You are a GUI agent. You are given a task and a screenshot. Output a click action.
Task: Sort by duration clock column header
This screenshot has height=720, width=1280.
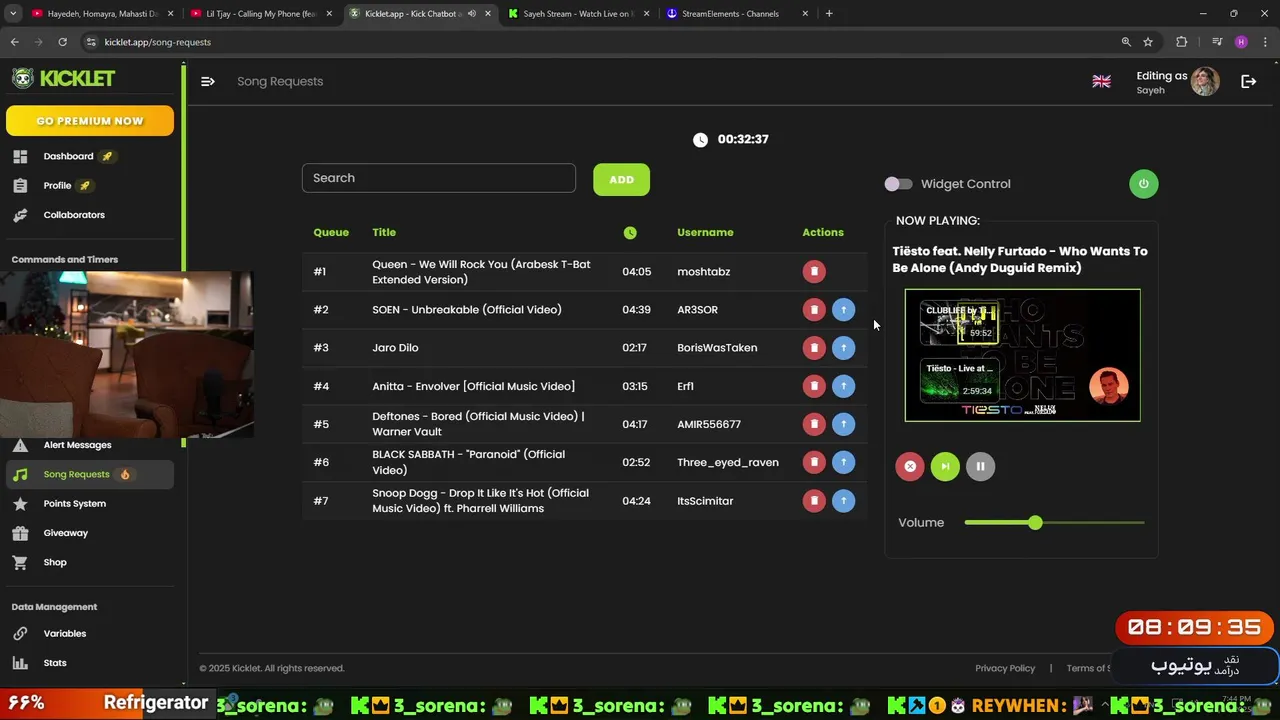[630, 232]
